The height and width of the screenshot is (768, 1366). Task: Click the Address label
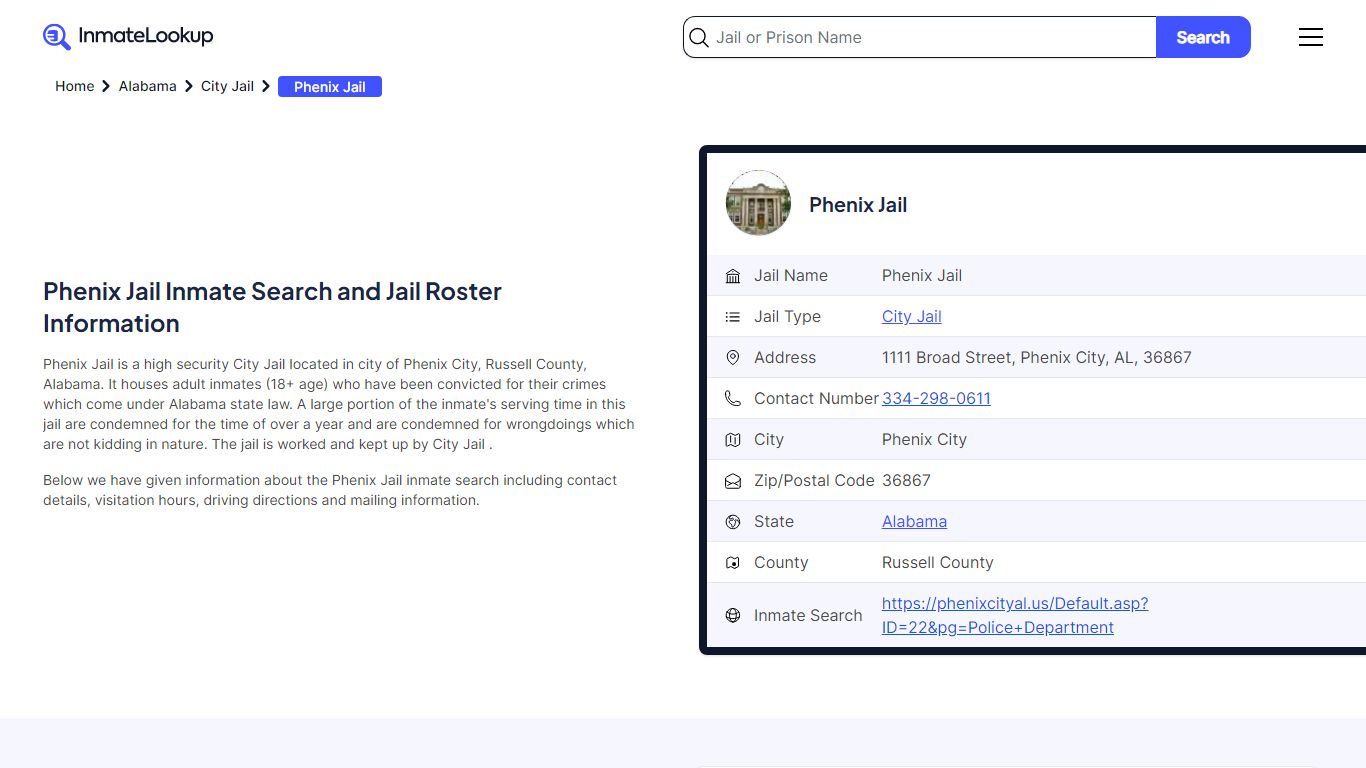(x=785, y=358)
